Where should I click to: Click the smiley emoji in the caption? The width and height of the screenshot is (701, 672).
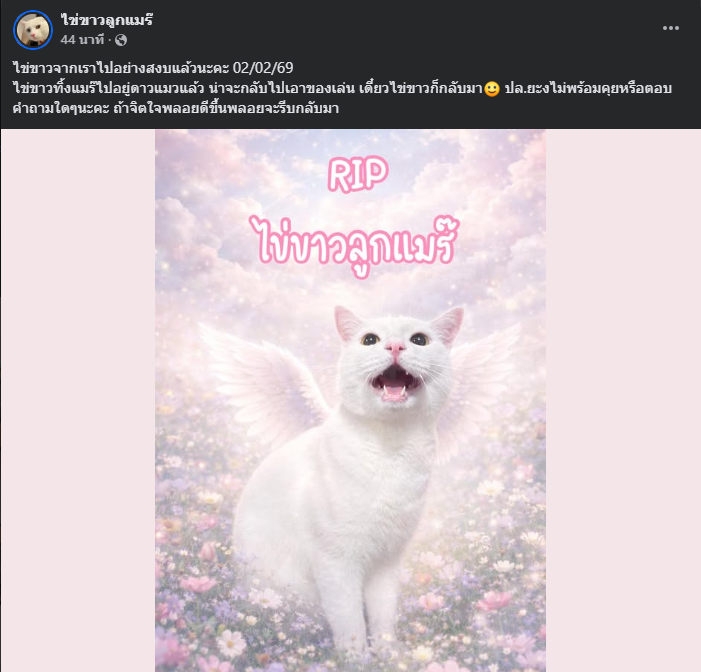(x=492, y=89)
